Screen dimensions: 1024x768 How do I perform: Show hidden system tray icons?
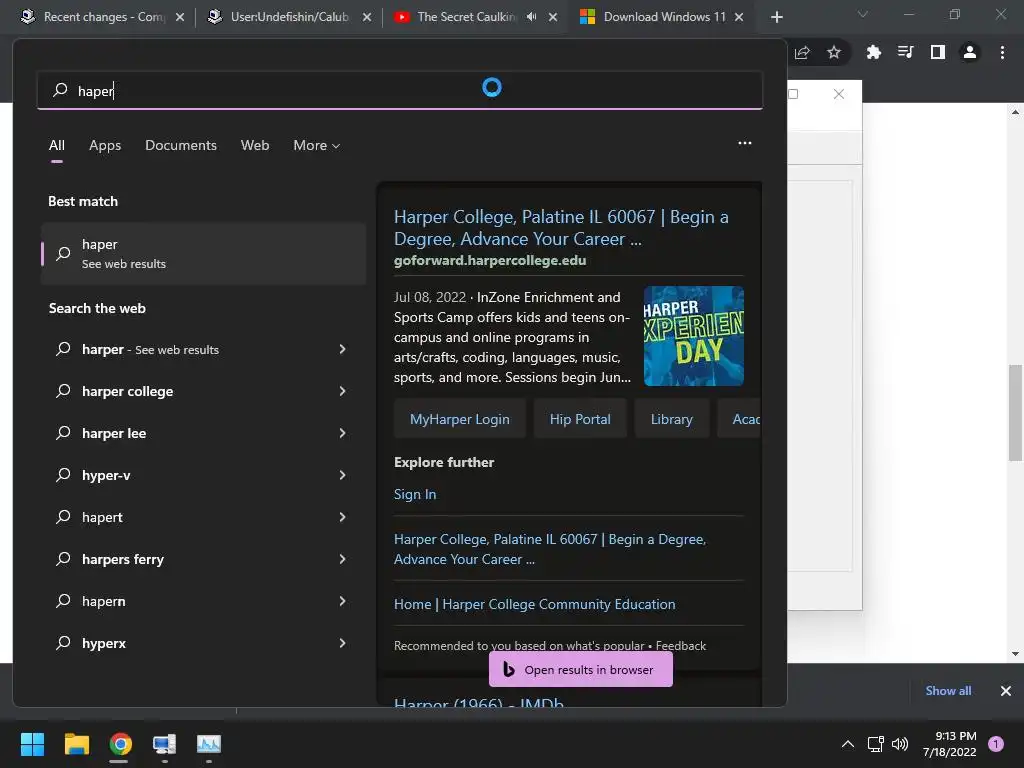pyautogui.click(x=848, y=744)
